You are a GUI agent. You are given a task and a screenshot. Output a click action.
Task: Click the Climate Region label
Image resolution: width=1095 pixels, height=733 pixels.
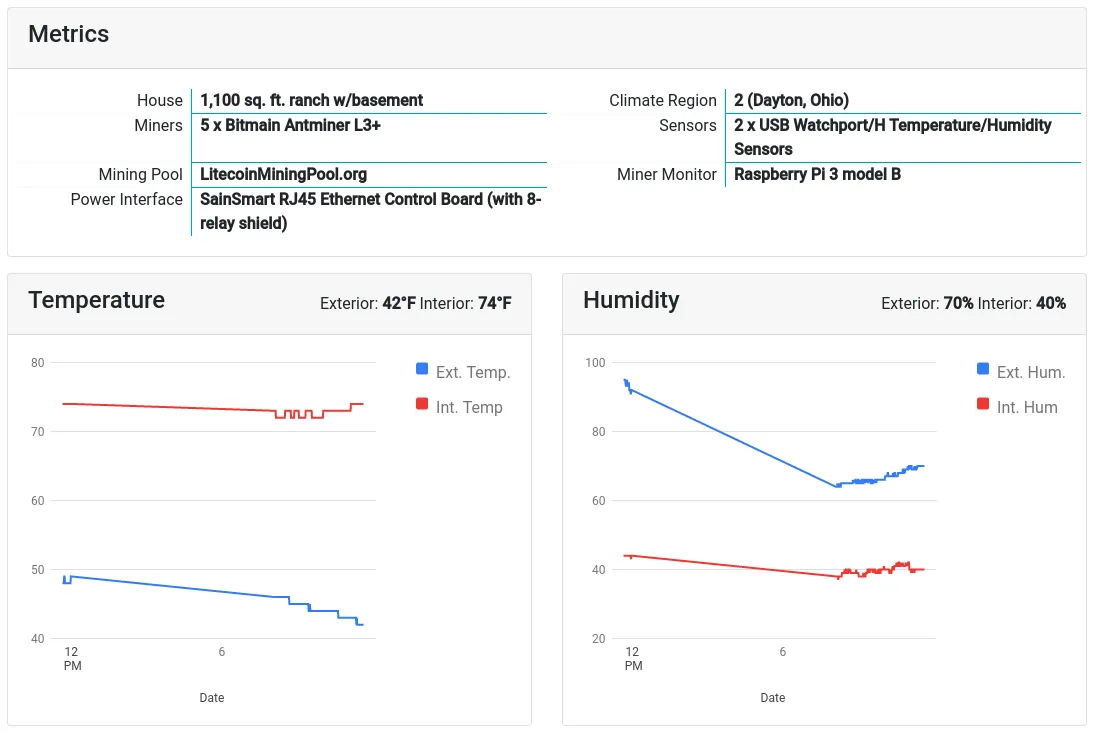[x=663, y=101]
